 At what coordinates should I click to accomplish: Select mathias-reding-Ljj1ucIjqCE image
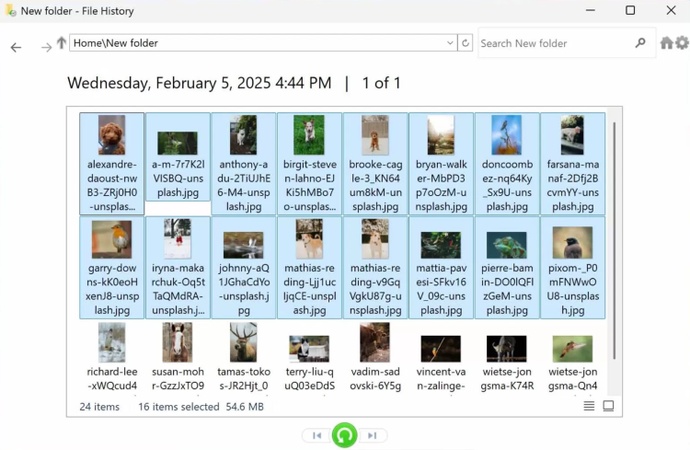coord(309,267)
